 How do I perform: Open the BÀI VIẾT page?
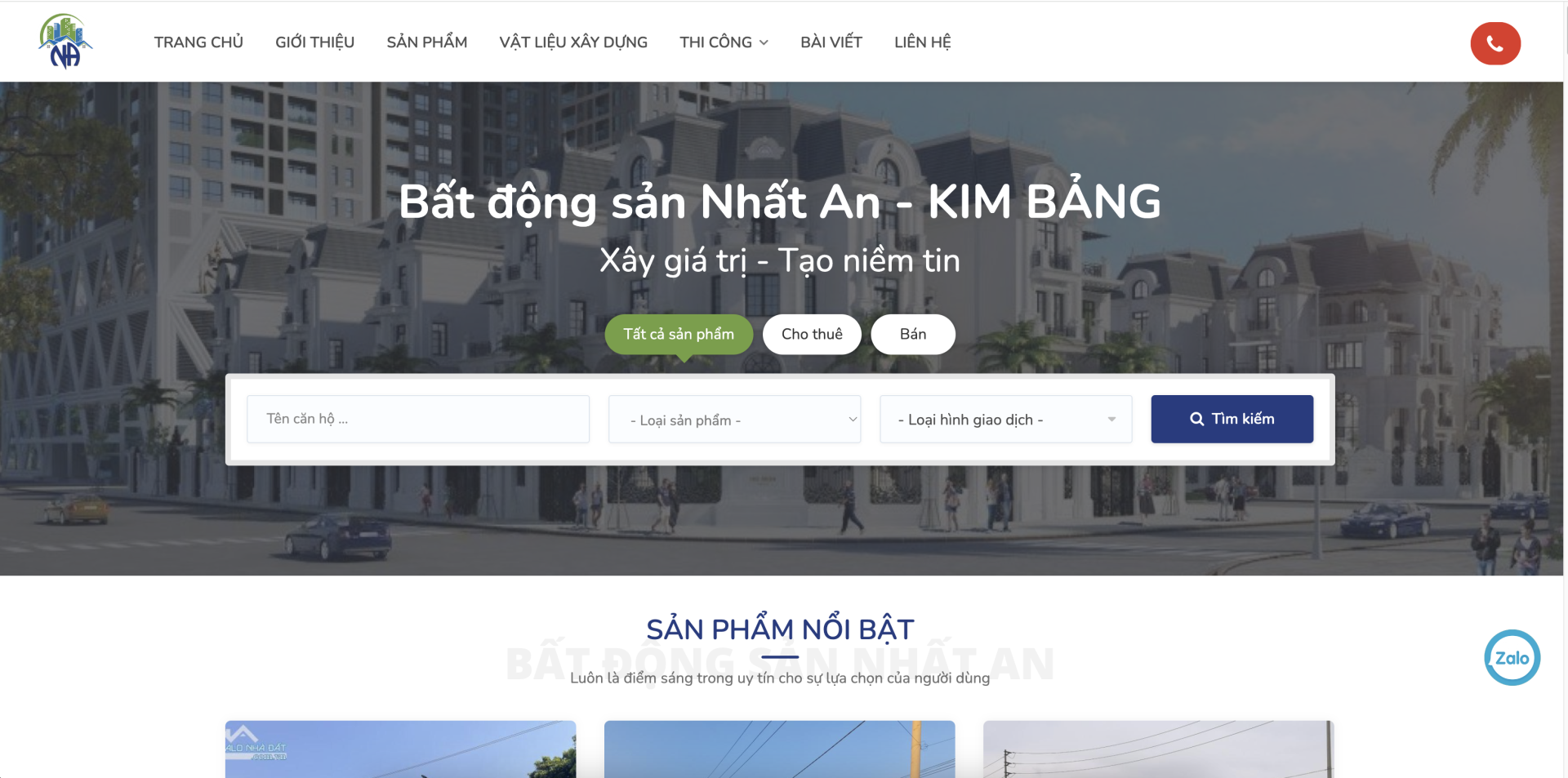click(831, 42)
